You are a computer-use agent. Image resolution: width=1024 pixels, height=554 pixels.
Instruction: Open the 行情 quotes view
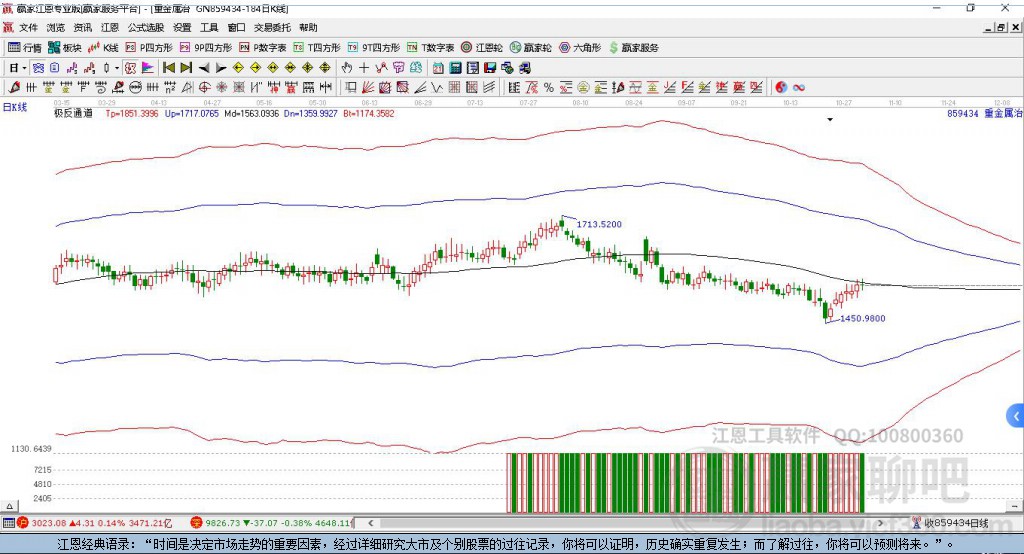click(25, 47)
